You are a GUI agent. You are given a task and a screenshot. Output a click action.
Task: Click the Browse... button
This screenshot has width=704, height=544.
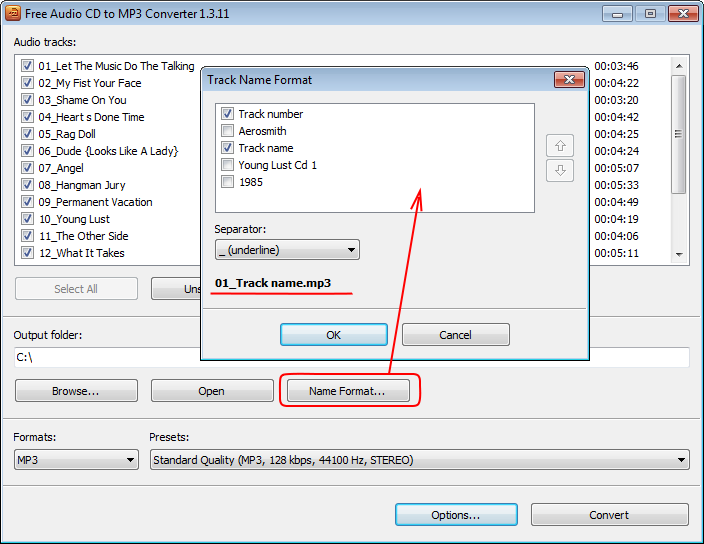coord(76,391)
